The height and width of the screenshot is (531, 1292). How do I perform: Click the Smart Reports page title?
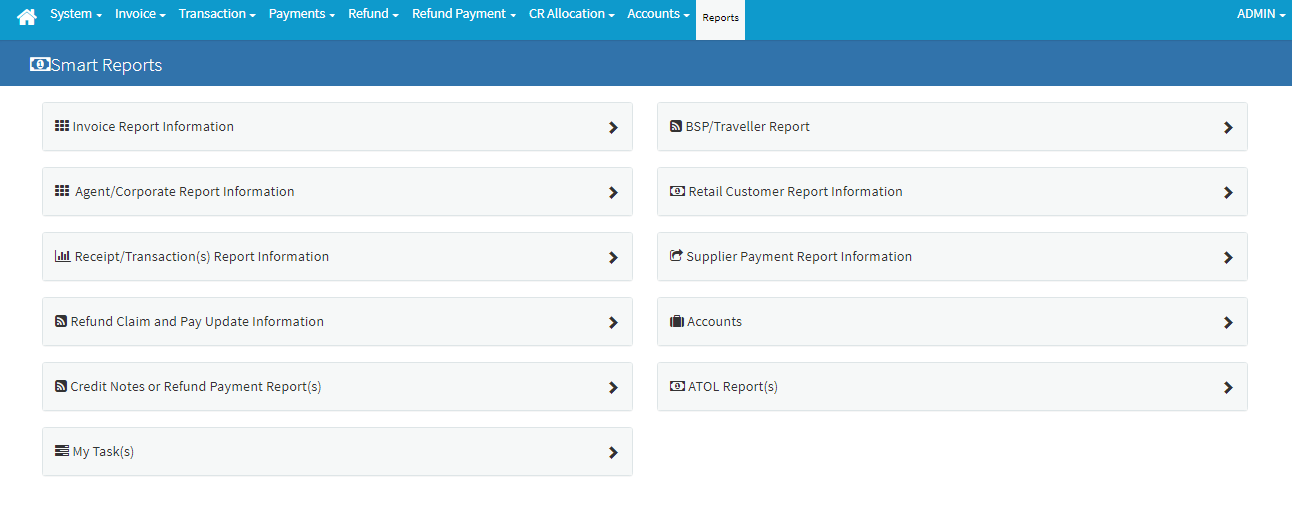click(x=107, y=65)
